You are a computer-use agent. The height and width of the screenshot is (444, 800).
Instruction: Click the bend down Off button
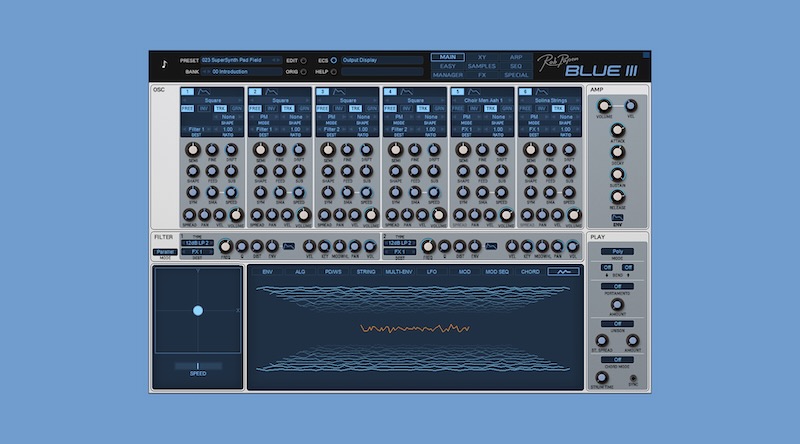607,267
